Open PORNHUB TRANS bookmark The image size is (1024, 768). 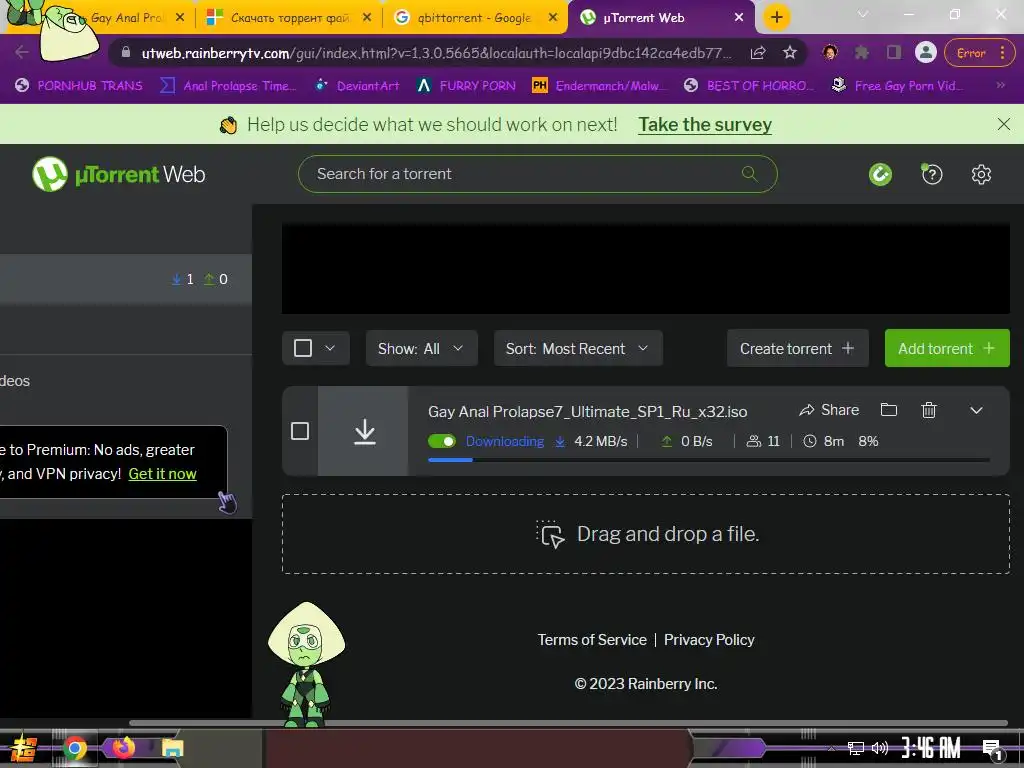(78, 85)
